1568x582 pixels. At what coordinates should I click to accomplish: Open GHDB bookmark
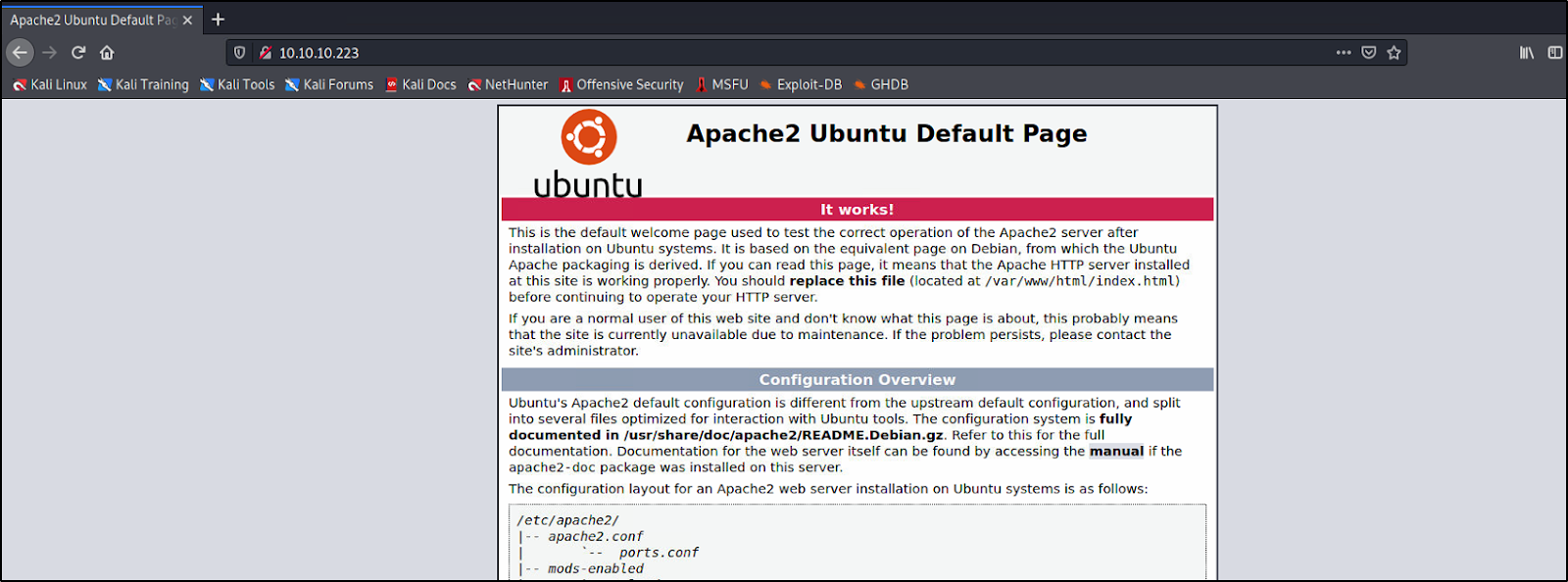pos(881,84)
